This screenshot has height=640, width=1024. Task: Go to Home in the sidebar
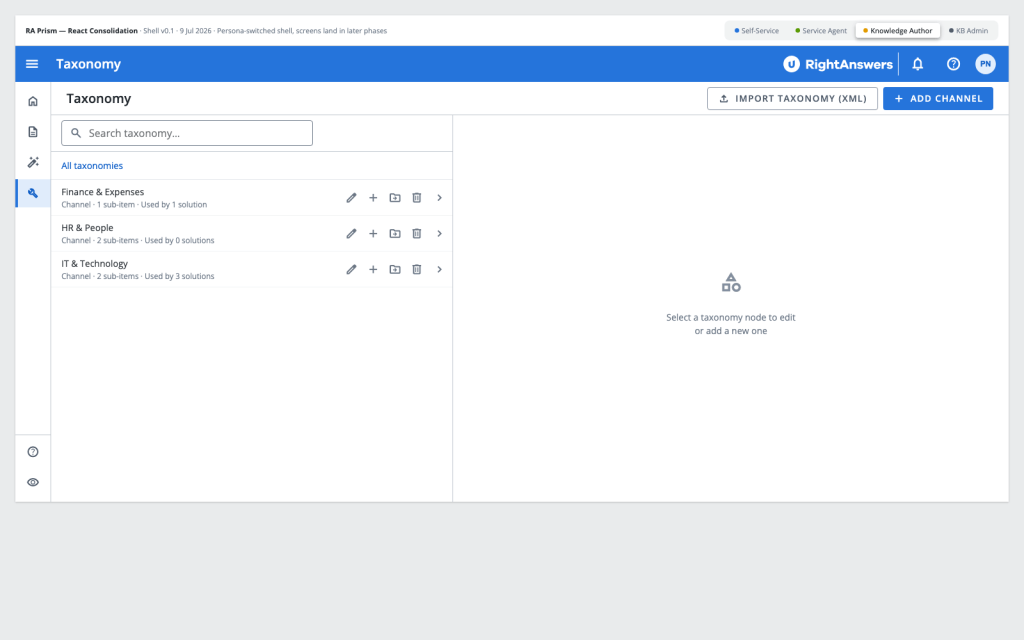(x=33, y=101)
